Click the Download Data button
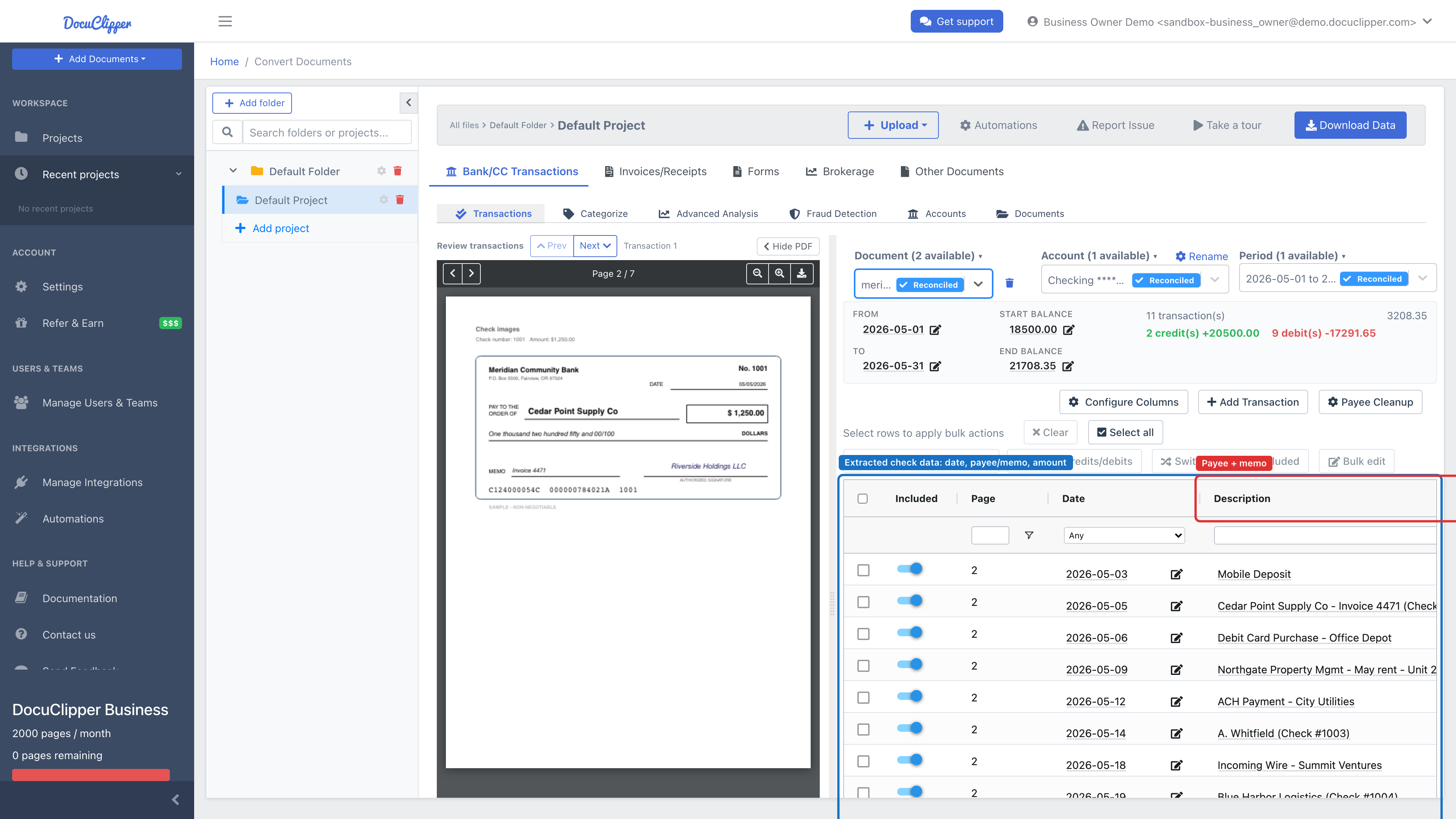Viewport: 1456px width, 819px height. coord(1350,125)
